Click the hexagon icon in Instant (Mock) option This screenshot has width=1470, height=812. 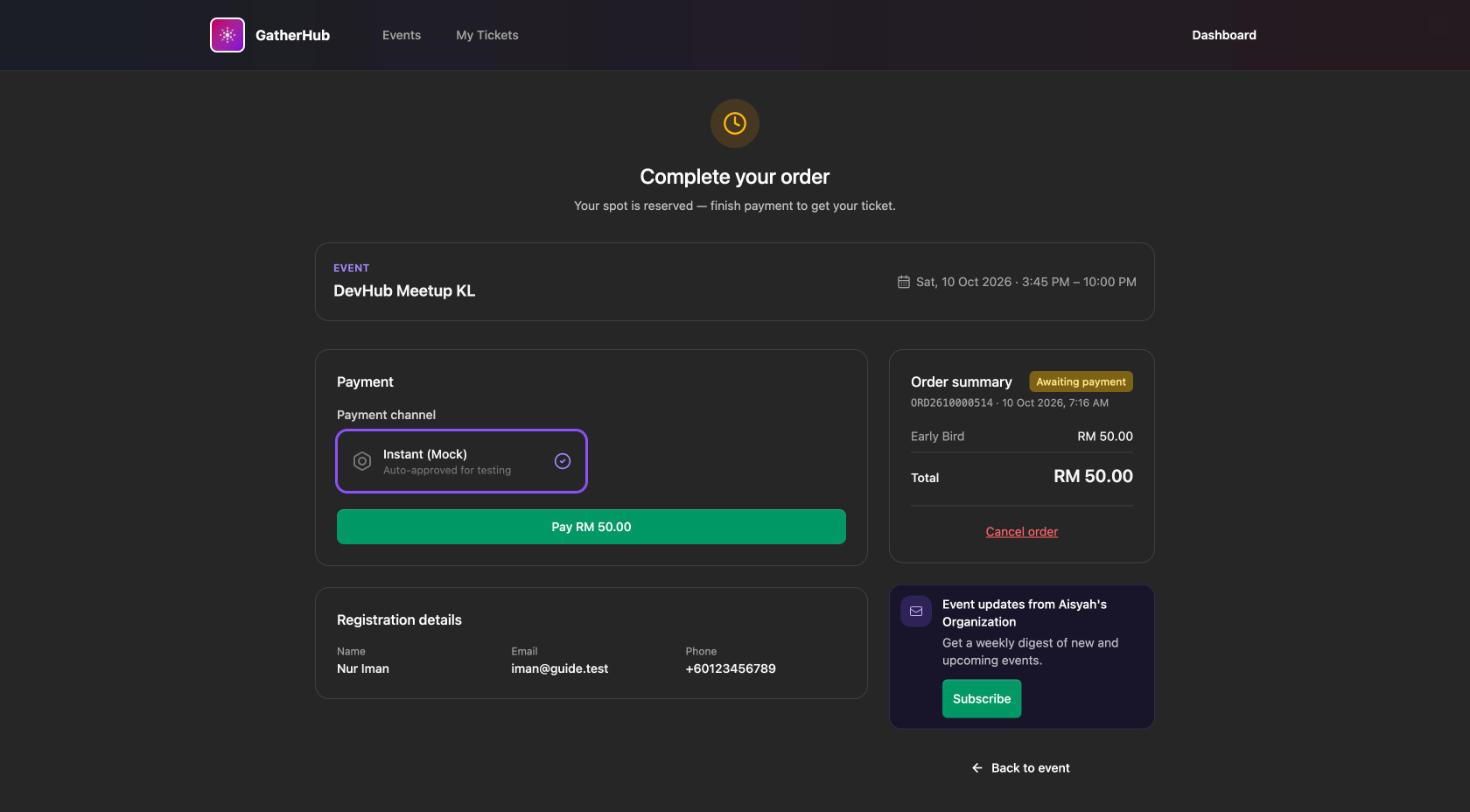(362, 461)
